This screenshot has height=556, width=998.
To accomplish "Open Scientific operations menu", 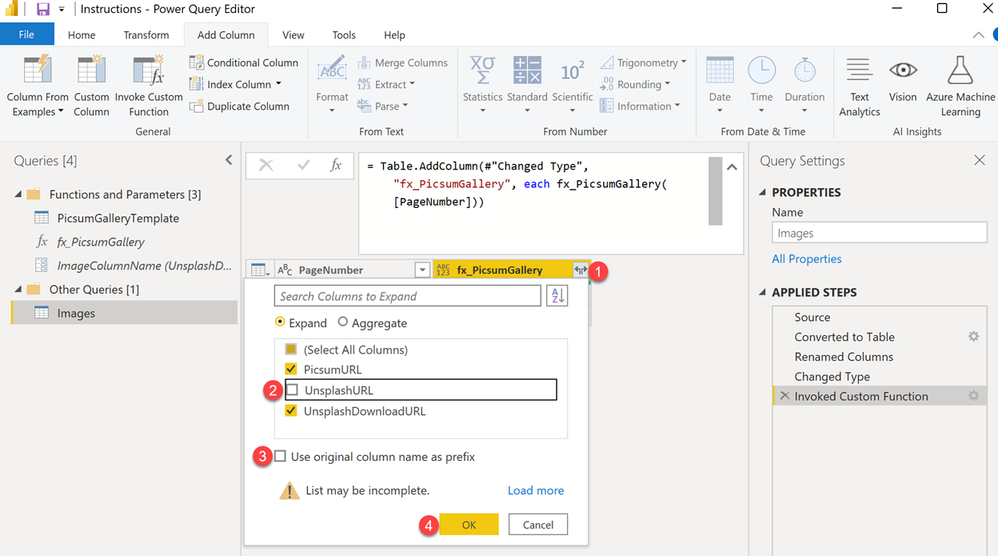I will (x=572, y=86).
